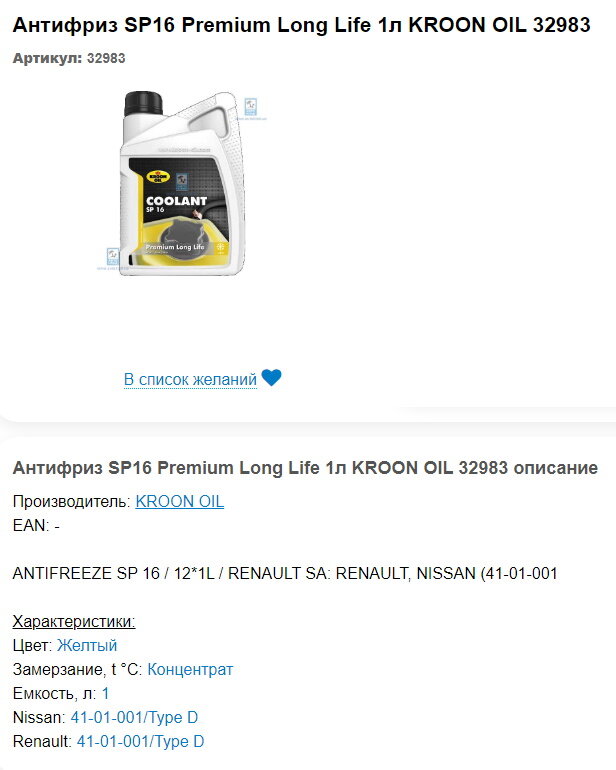Open Nissan 41-01-001/Type D specification link
Image resolution: width=616 pixels, height=770 pixels.
click(134, 717)
